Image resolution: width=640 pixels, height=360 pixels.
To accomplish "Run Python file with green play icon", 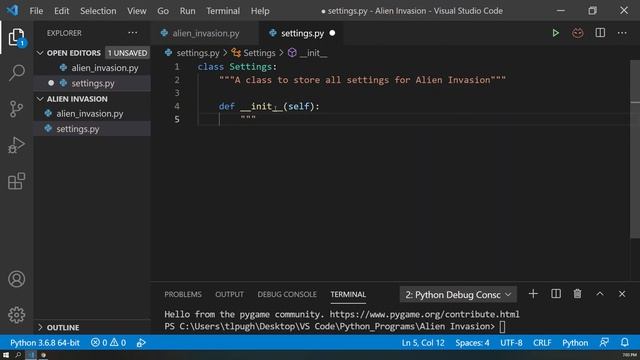I will (556, 33).
